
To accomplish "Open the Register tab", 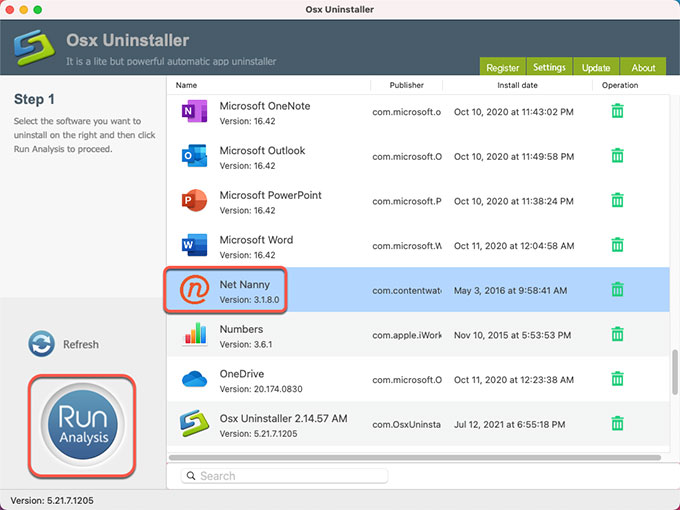I will point(502,68).
